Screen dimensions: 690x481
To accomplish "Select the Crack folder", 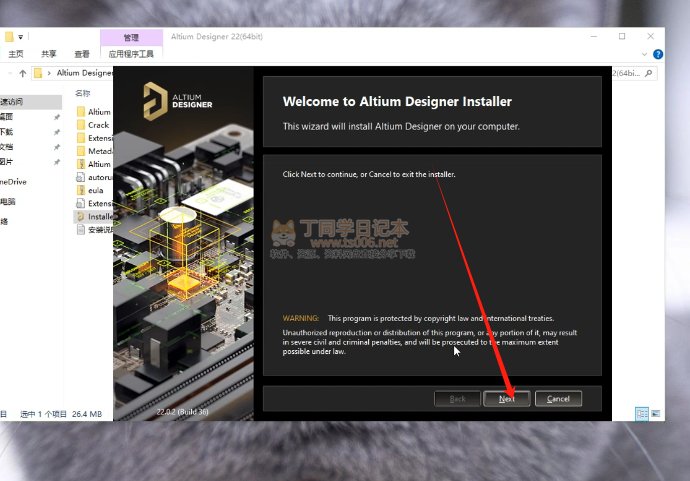I will pos(98,125).
